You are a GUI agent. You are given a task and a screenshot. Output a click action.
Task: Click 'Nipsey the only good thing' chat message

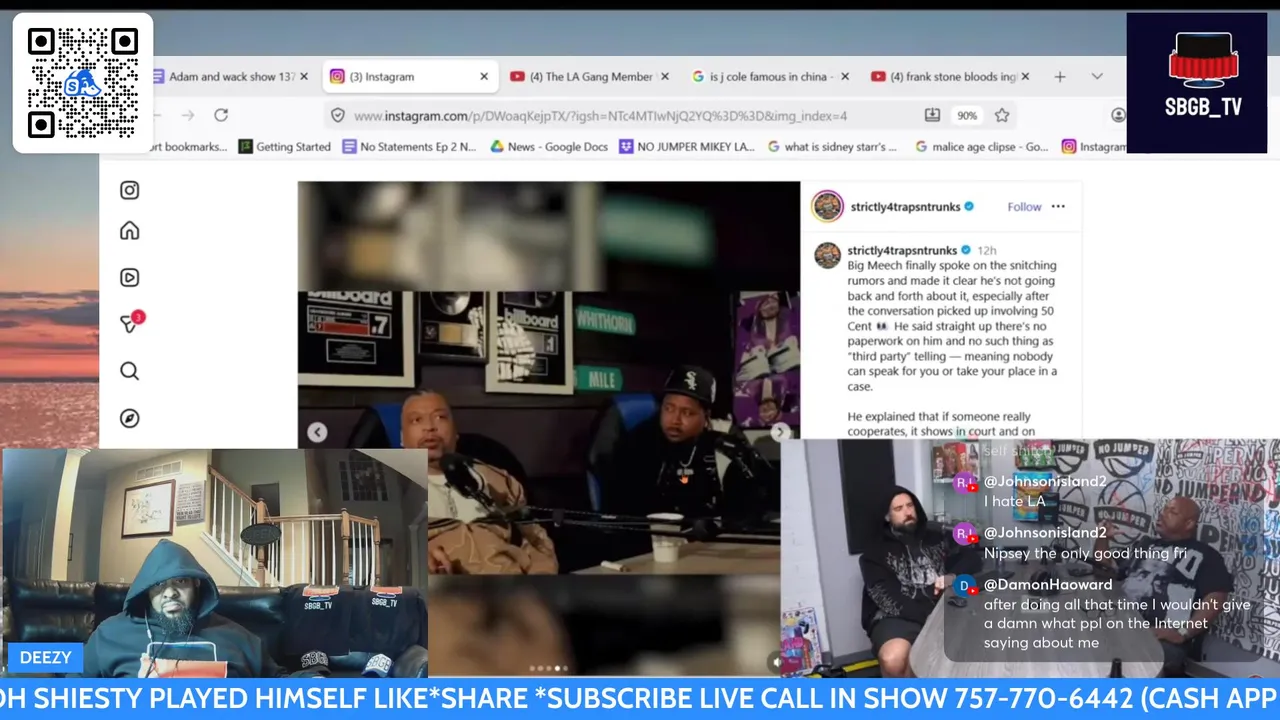1085,553
